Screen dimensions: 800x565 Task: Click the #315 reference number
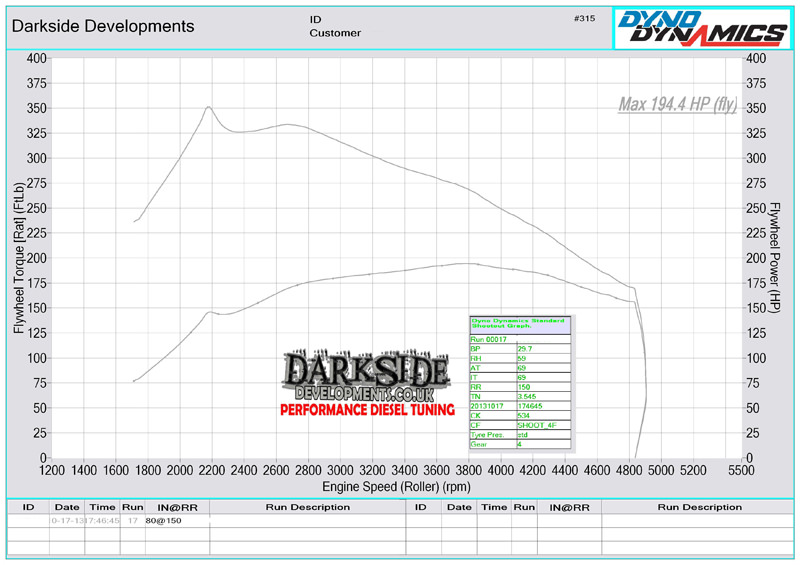coord(584,18)
